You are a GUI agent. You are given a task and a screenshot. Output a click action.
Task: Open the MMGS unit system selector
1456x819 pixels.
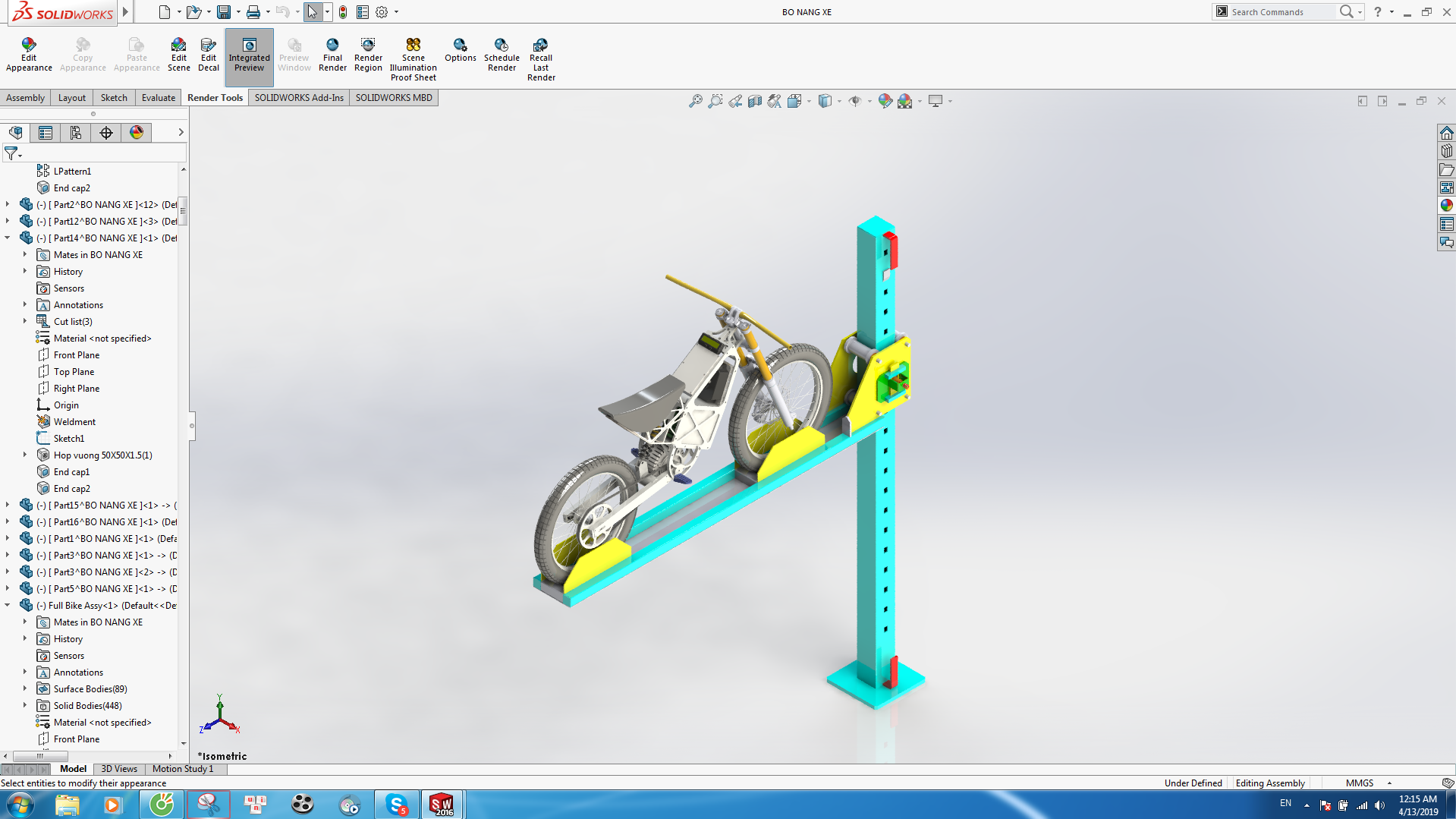point(1368,783)
